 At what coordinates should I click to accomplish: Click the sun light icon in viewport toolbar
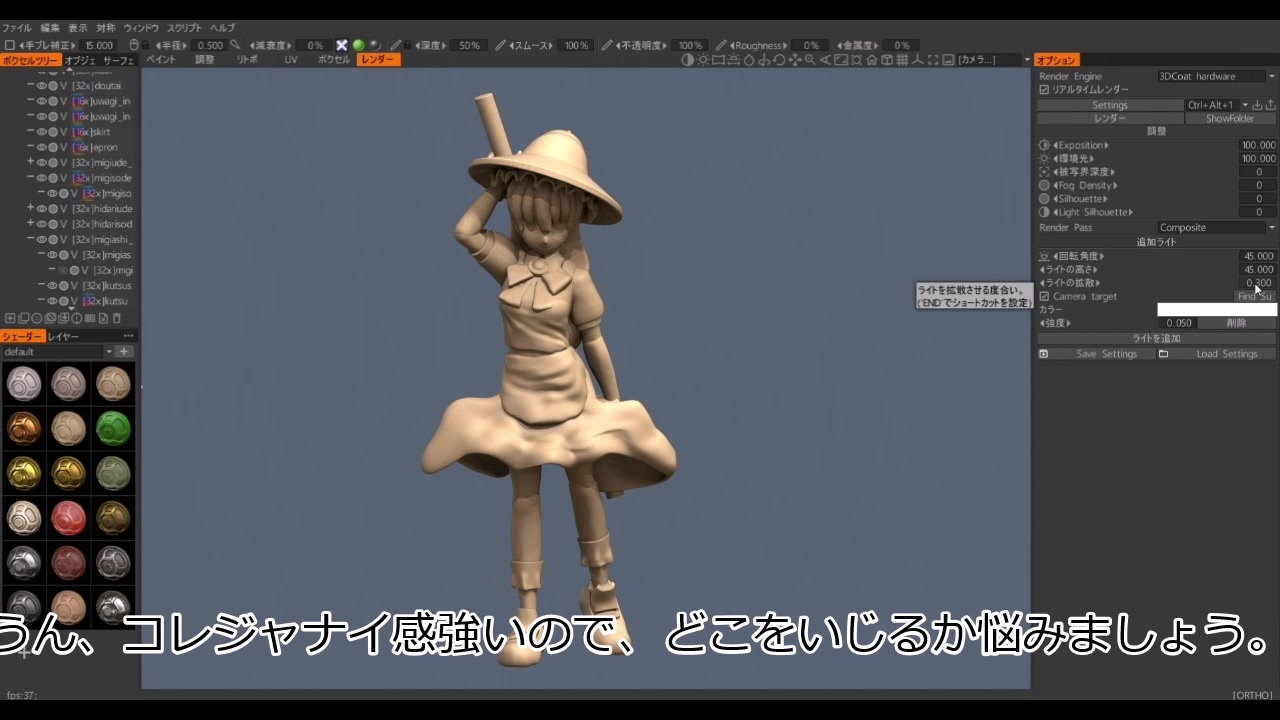[703, 60]
